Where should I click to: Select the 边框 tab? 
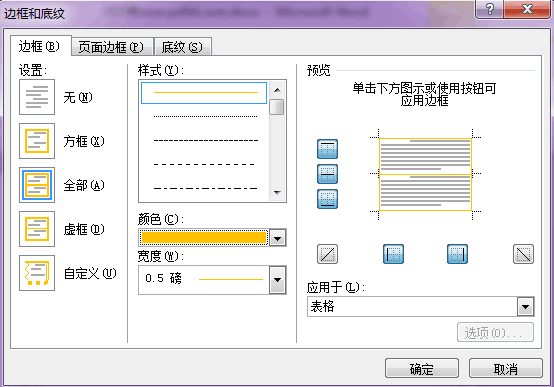(x=40, y=46)
